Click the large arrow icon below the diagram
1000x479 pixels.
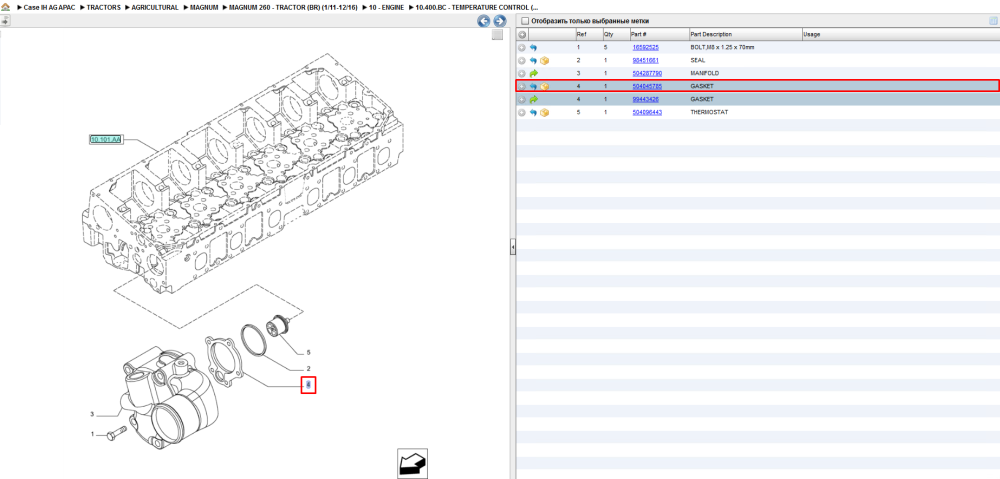pos(412,463)
